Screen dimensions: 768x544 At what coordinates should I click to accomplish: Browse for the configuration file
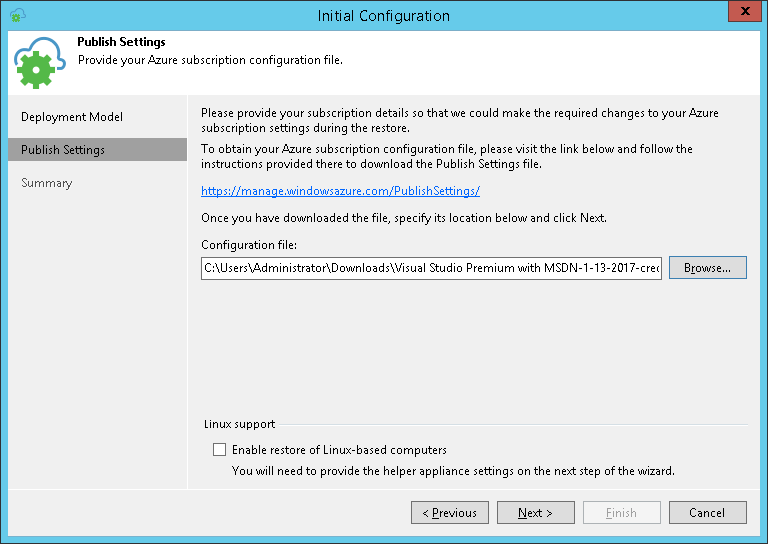click(x=707, y=268)
